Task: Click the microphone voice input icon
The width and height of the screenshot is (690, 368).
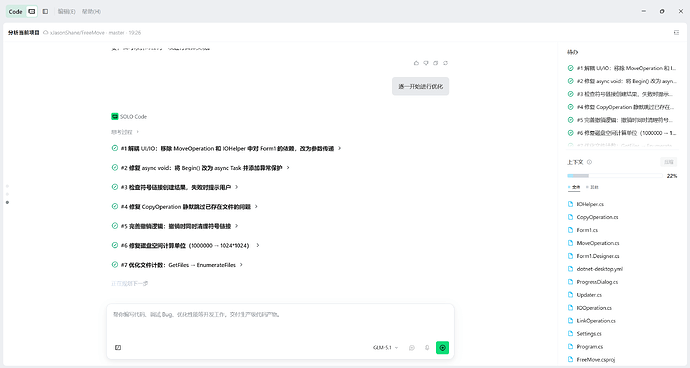Action: click(x=427, y=348)
